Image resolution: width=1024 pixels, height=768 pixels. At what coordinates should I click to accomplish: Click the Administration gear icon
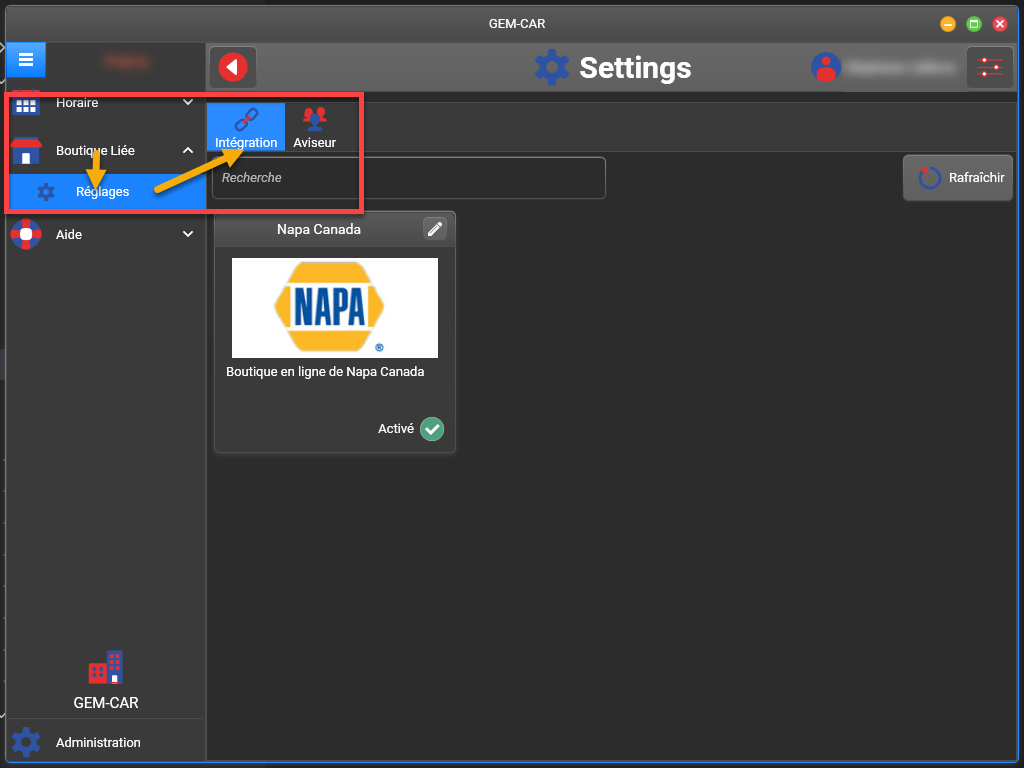[26, 743]
